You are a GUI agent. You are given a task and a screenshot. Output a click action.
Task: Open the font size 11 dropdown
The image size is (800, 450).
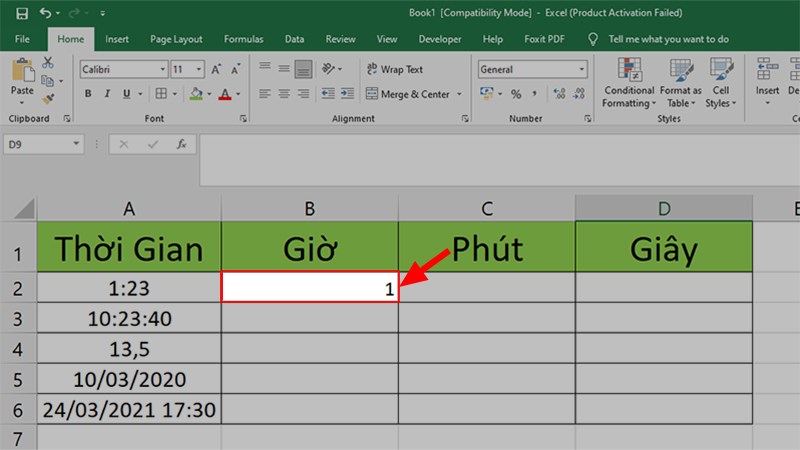199,69
